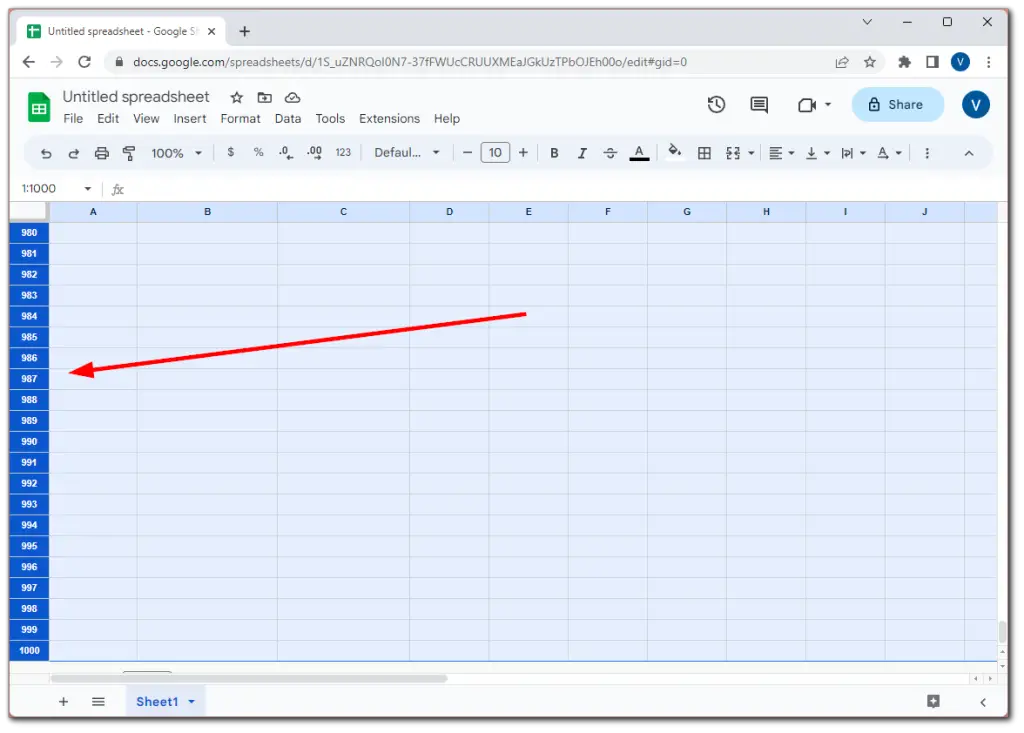Viewport: 1024px width, 733px height.
Task: Select the Paint format tool
Action: pos(128,152)
